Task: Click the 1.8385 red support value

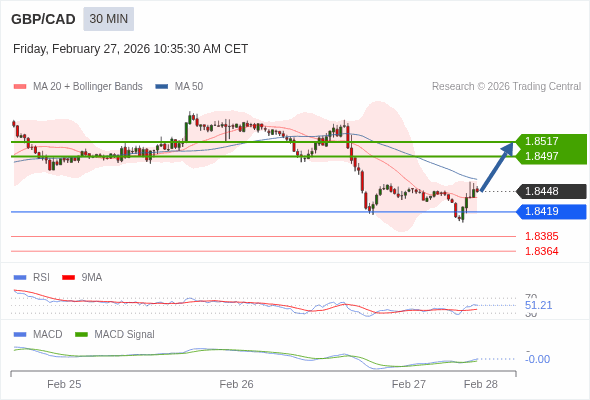Action: (541, 236)
